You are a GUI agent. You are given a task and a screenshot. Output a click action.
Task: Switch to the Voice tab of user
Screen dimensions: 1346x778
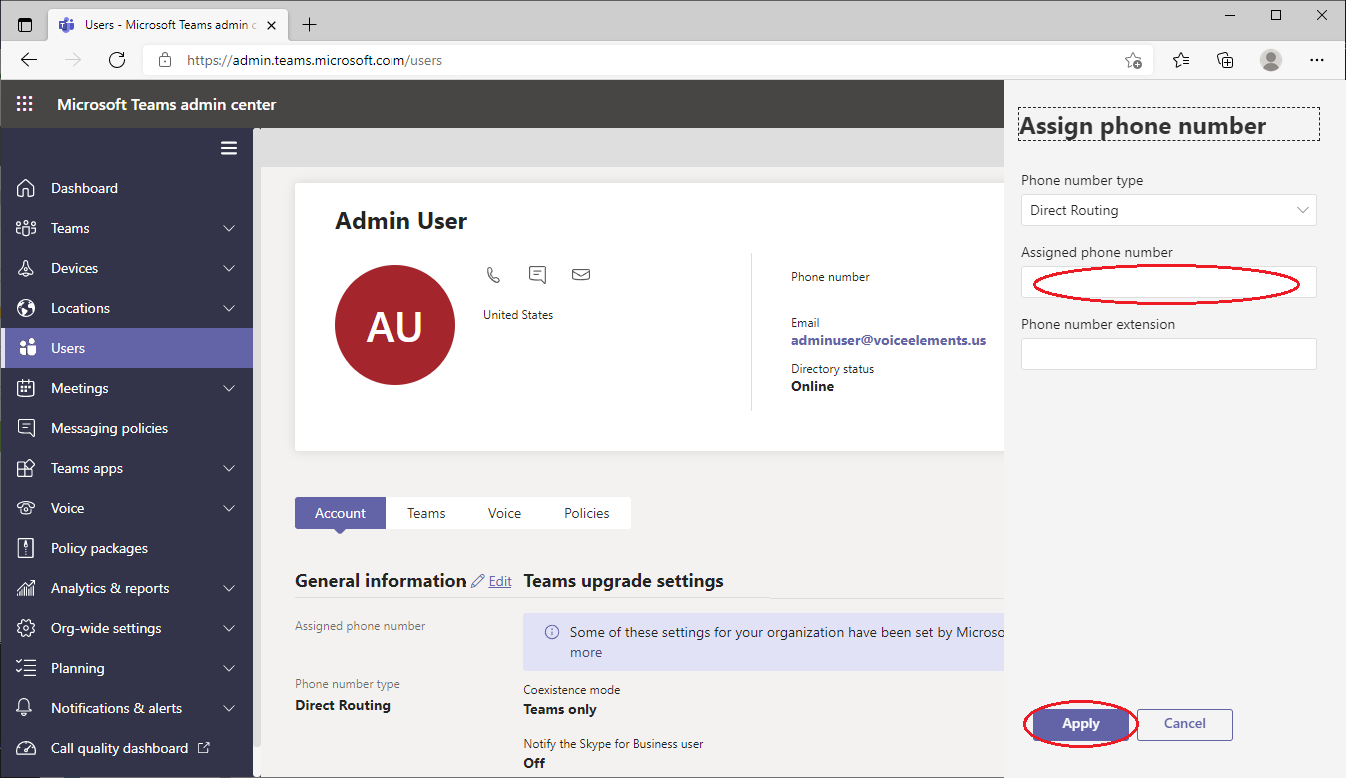pyautogui.click(x=504, y=513)
